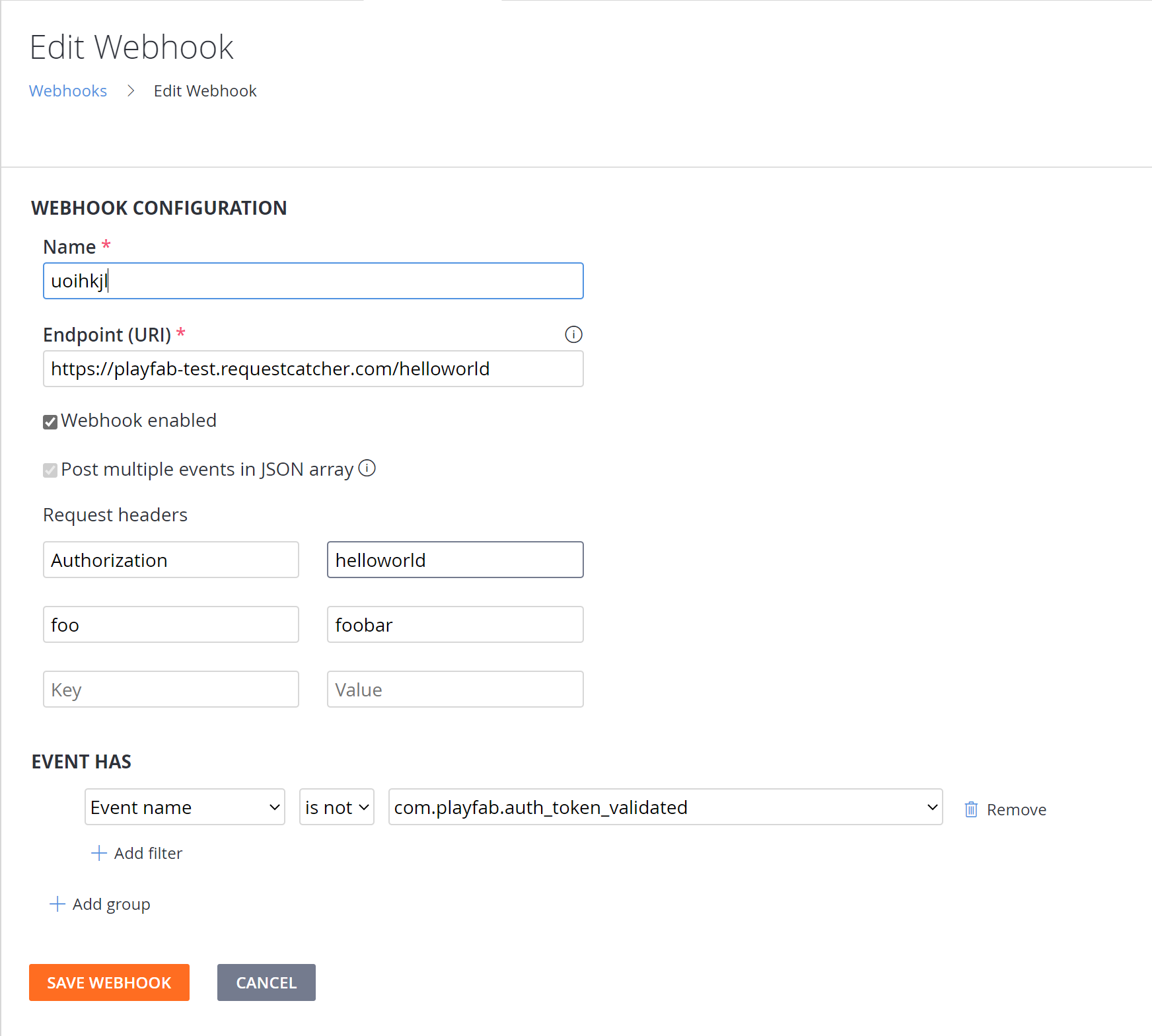Click the asterisk beside Endpoint (URI)
Image resolution: width=1152 pixels, height=1036 pixels.
(x=181, y=332)
